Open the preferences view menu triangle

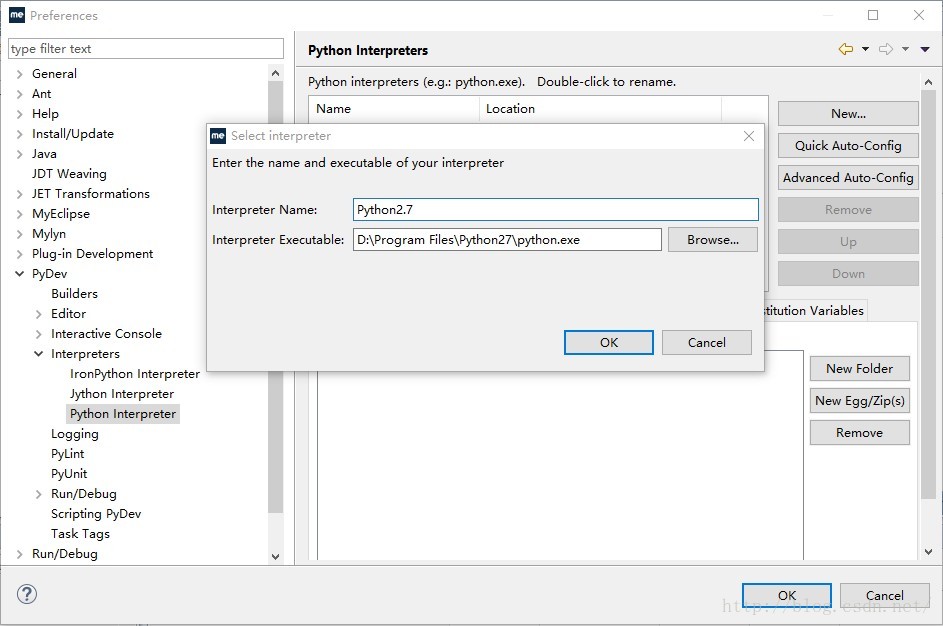pyautogui.click(x=925, y=49)
